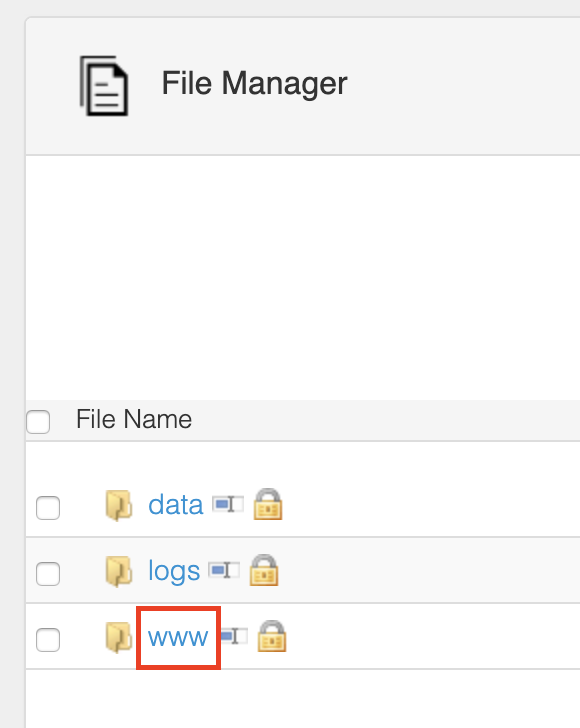580x728 pixels.
Task: Check the www folder checkbox
Action: click(48, 640)
